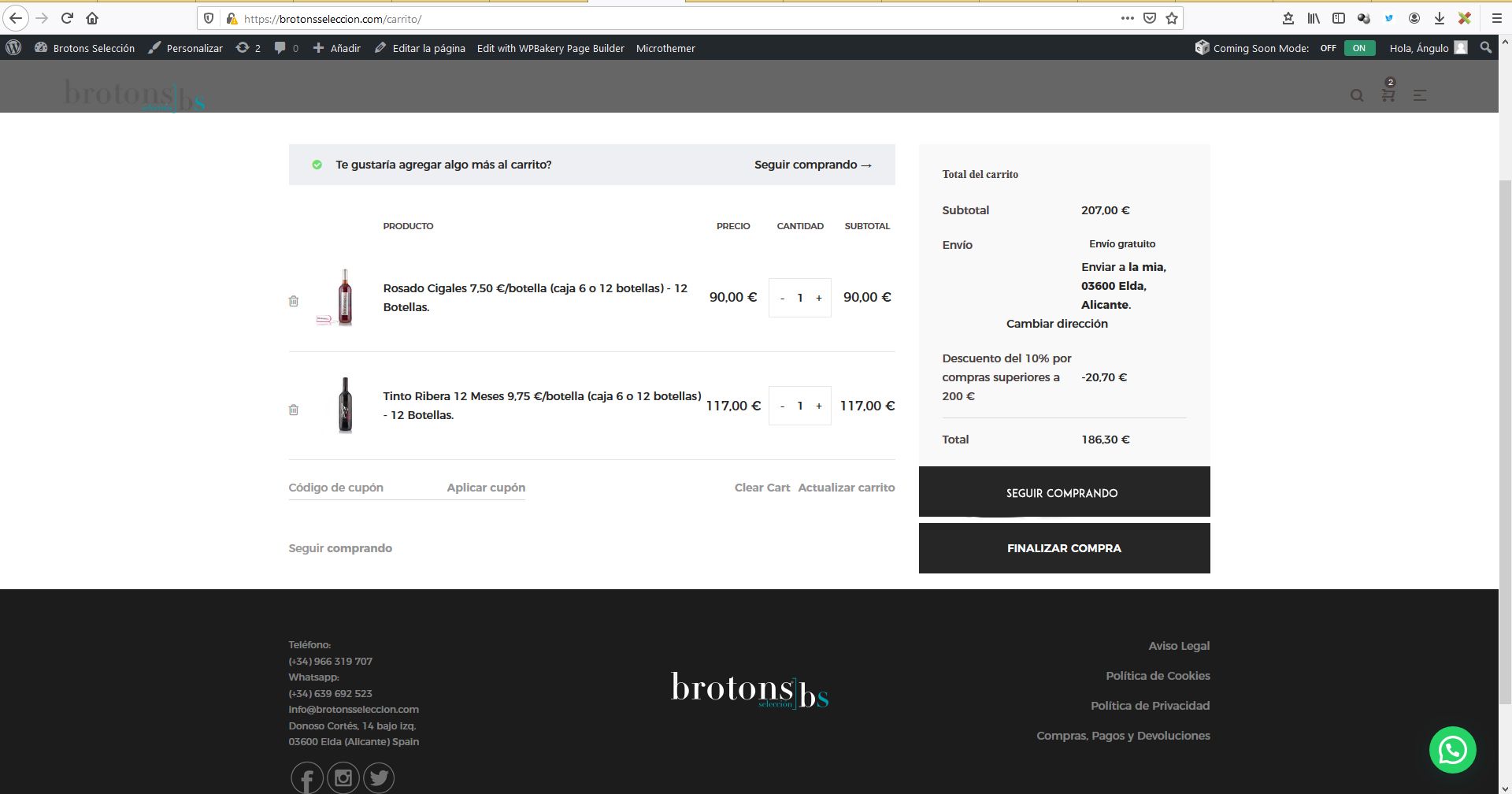Open the Firefox account icon

click(x=1414, y=18)
